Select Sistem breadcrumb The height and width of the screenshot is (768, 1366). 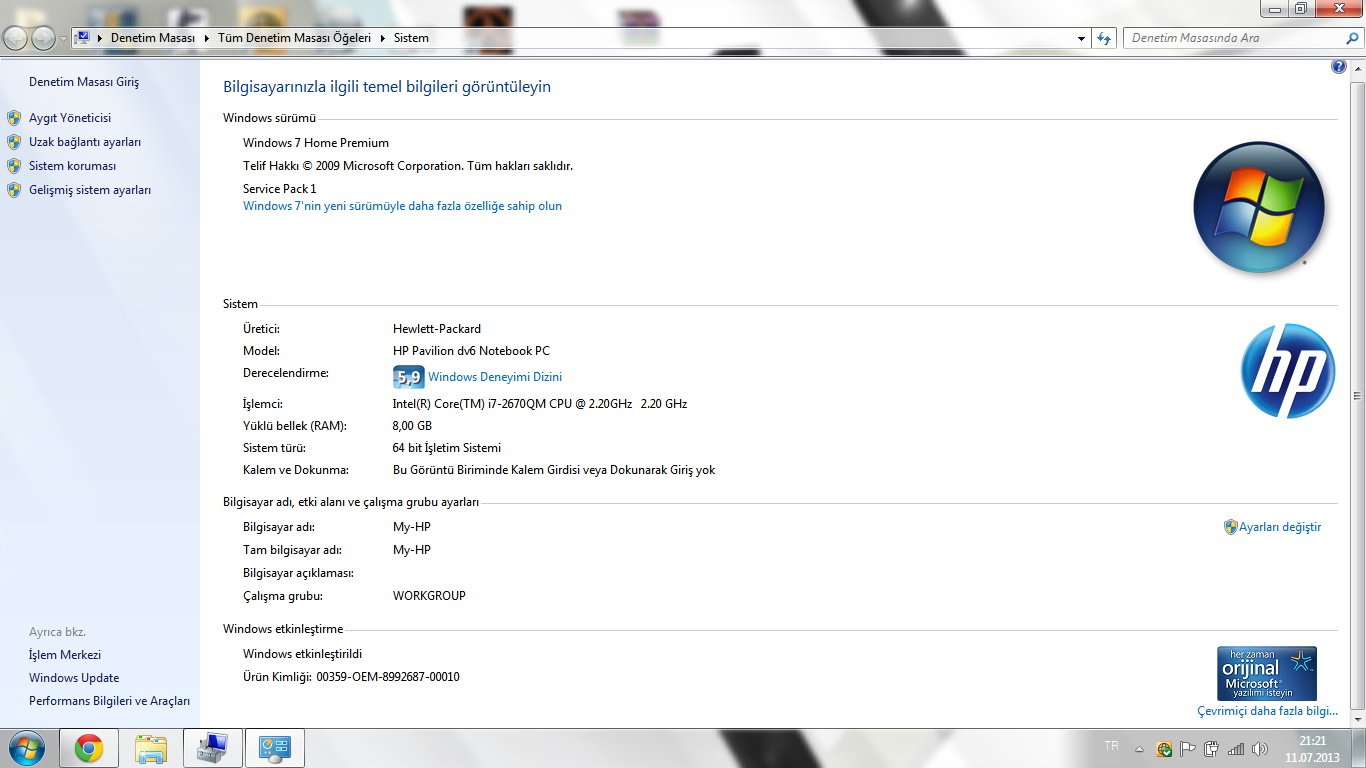coord(411,38)
